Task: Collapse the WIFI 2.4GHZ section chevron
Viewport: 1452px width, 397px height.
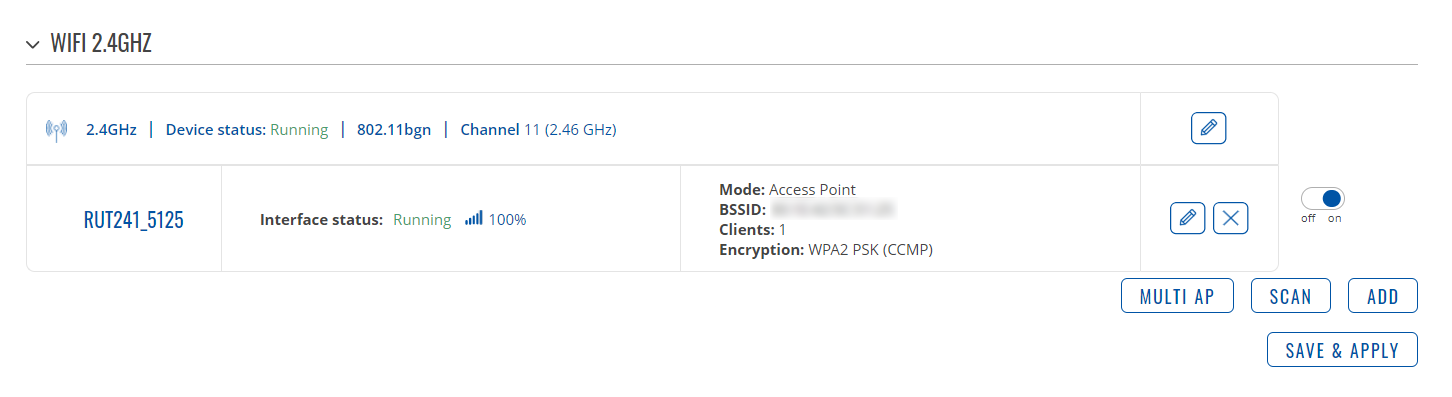Action: (x=34, y=44)
